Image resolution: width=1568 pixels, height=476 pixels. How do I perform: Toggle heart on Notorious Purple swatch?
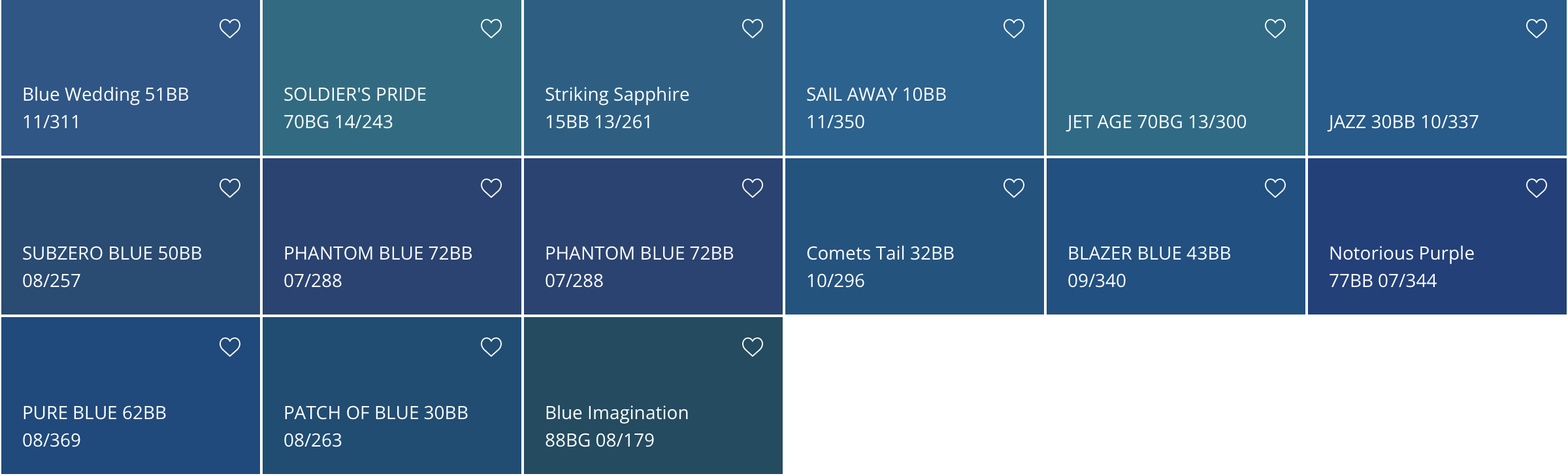1537,188
